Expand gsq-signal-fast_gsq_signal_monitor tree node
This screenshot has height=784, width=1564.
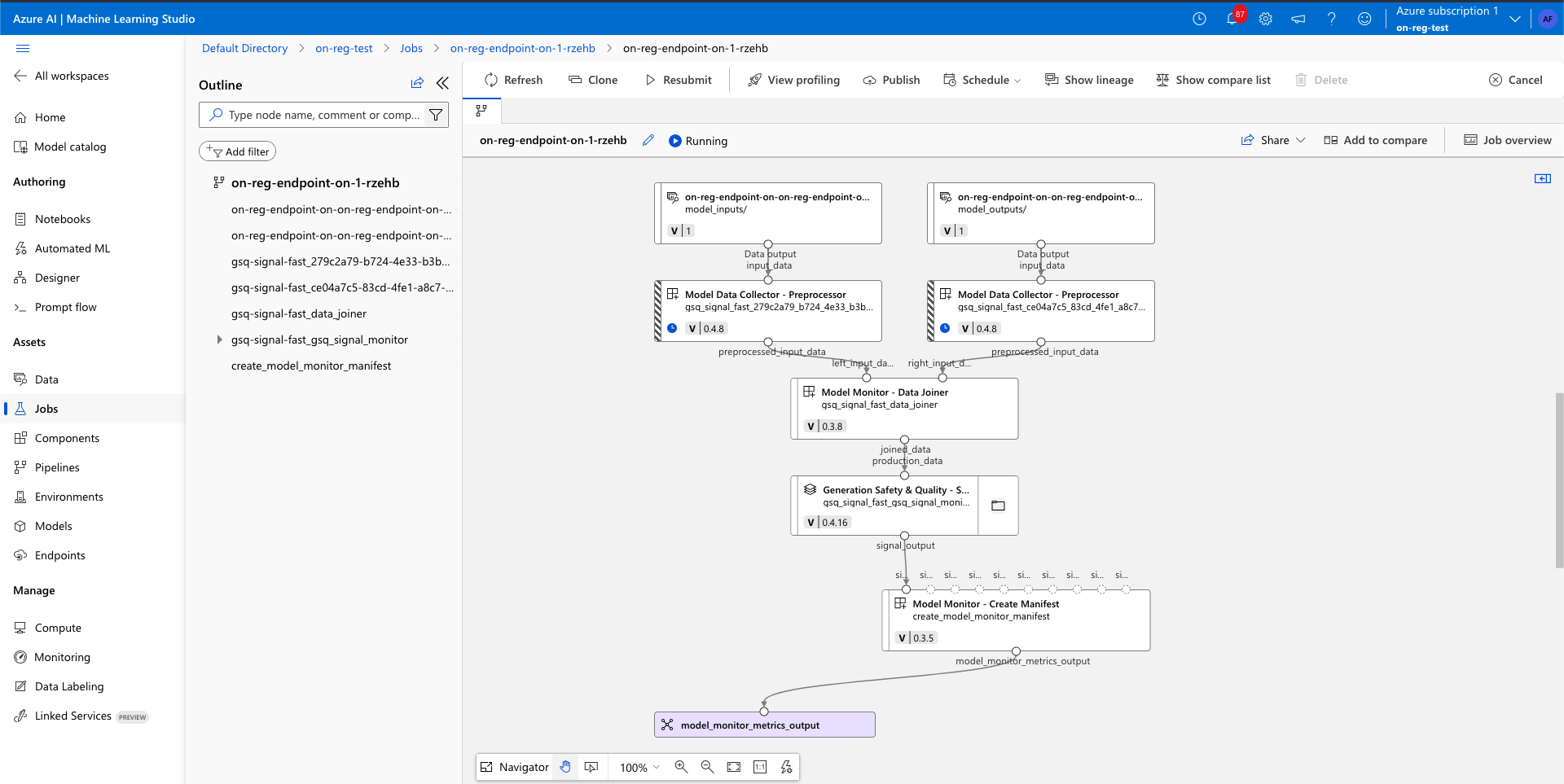point(219,339)
